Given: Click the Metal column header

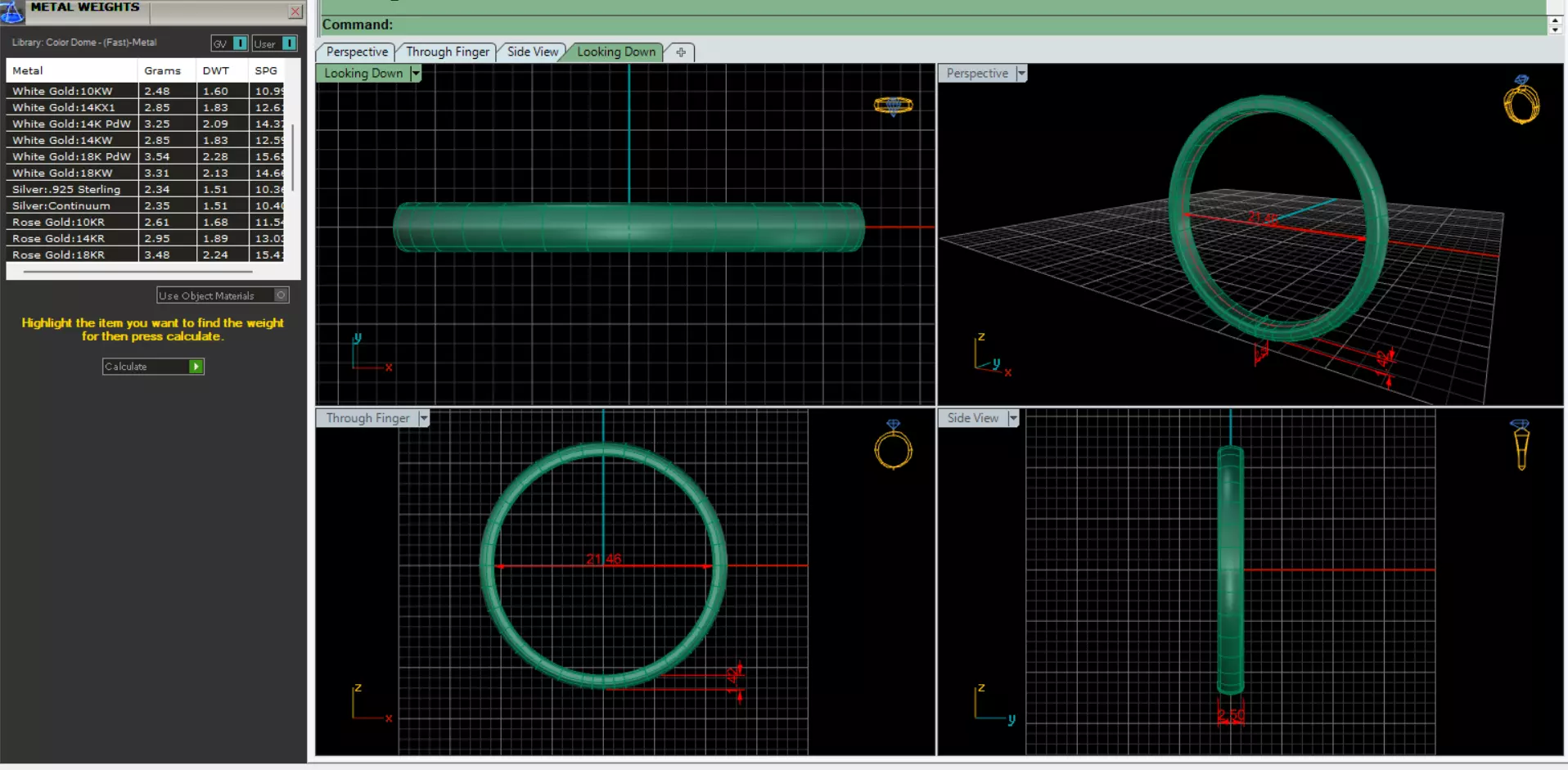Looking at the screenshot, I should (x=72, y=70).
